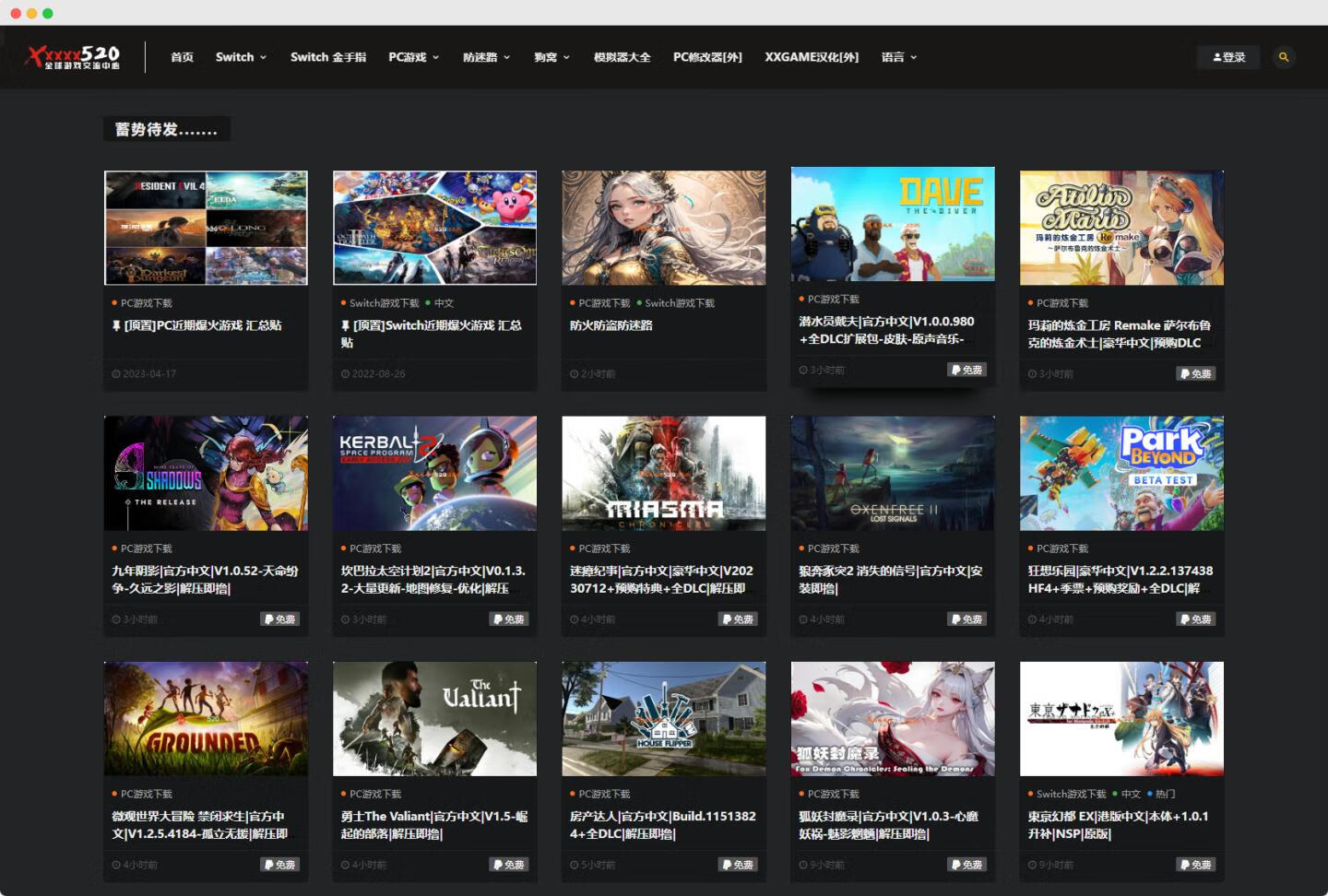Open the Miasma Chronicles game thumbnail
This screenshot has width=1328, height=896.
click(663, 473)
